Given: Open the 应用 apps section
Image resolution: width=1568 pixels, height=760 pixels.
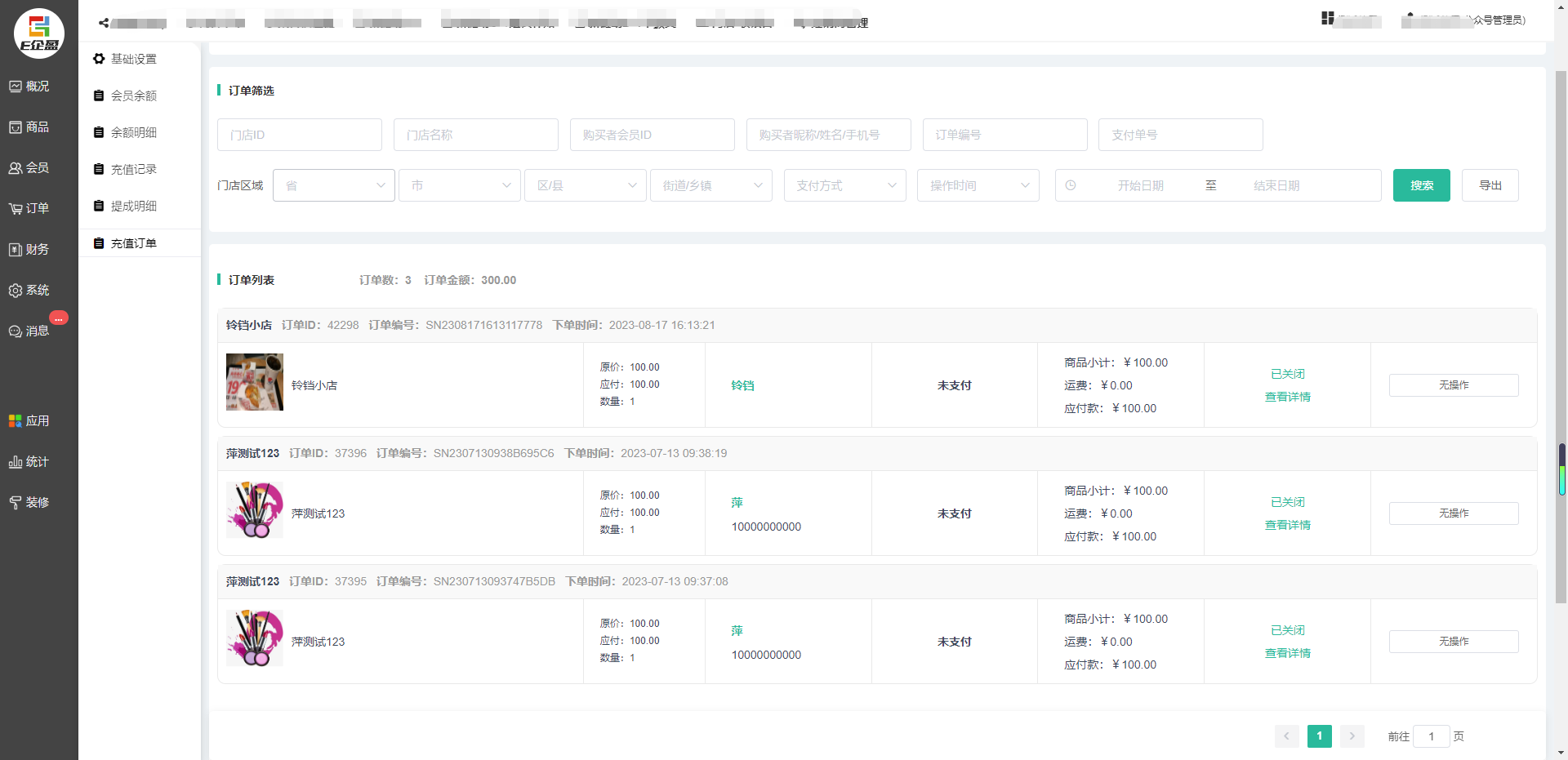Looking at the screenshot, I should click(29, 421).
